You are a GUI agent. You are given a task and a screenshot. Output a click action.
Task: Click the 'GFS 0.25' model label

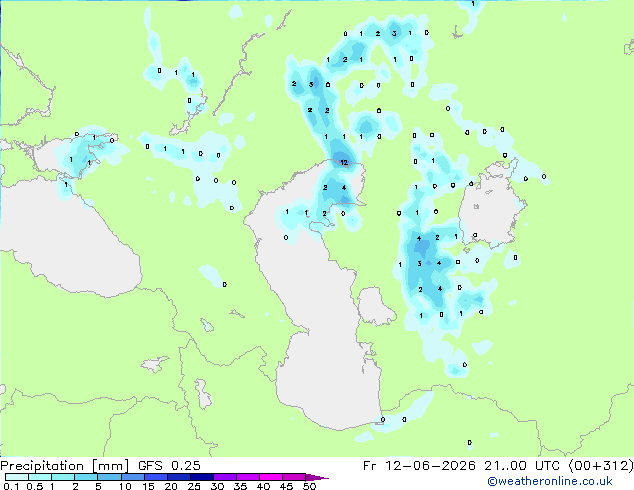pos(169,466)
